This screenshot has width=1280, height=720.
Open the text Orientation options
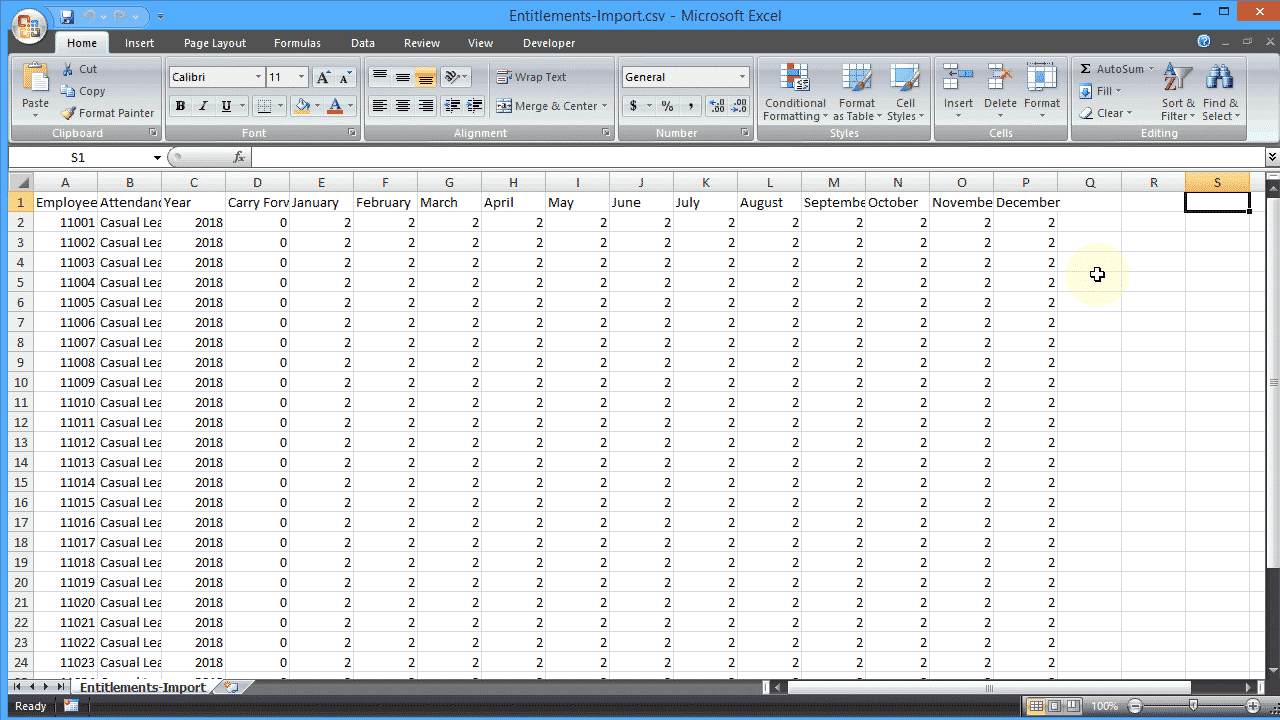(455, 77)
